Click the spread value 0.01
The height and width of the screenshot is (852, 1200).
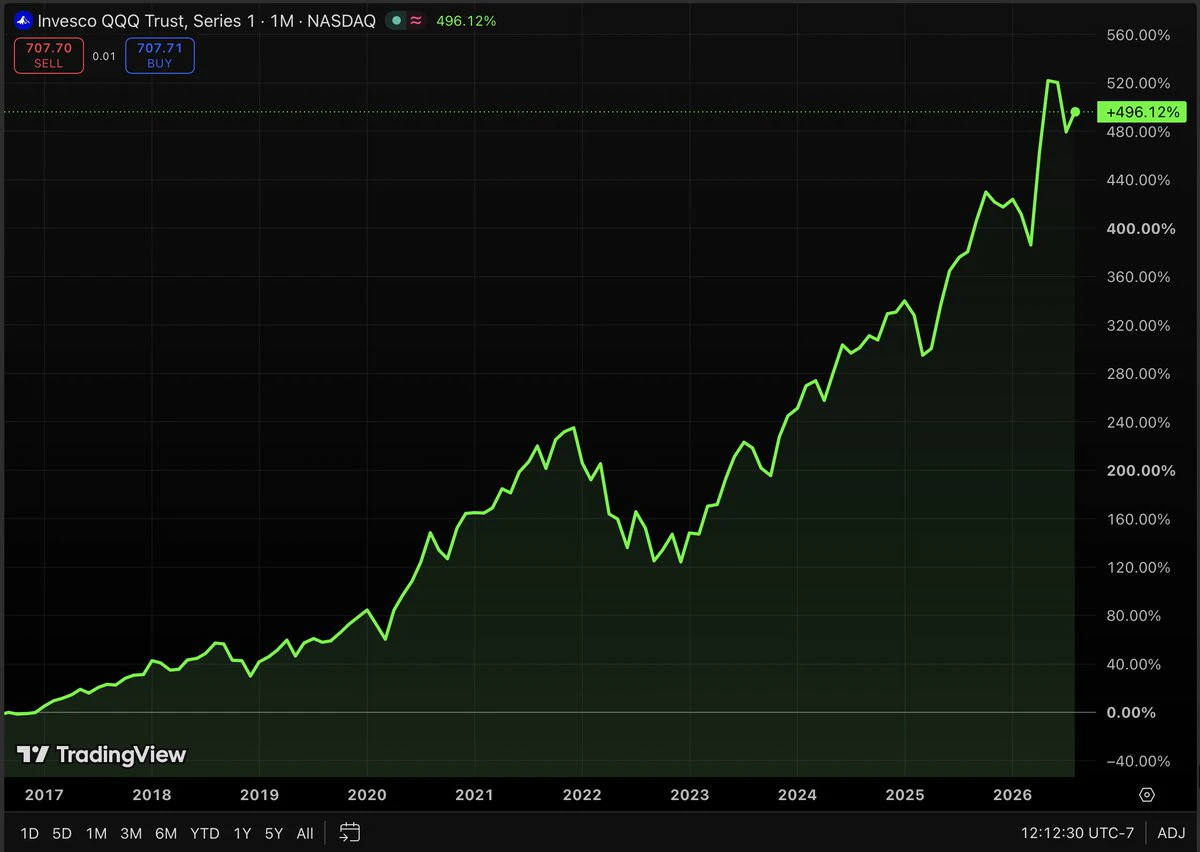[x=104, y=56]
